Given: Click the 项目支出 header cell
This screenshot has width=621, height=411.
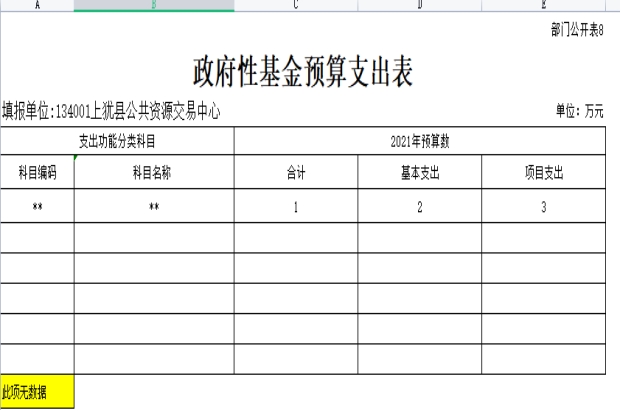Looking at the screenshot, I should click(x=543, y=173).
